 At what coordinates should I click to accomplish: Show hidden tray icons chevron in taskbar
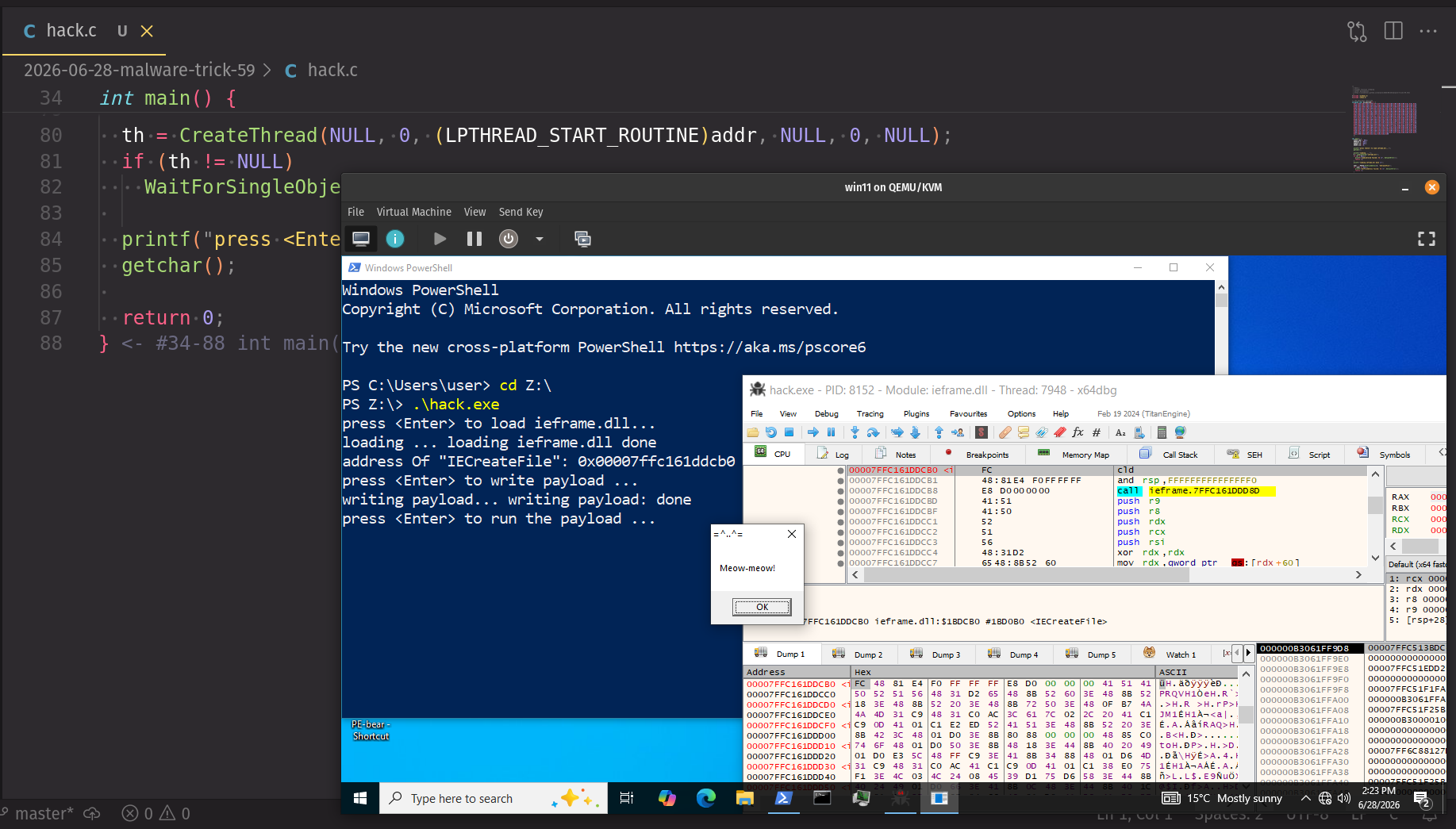coord(1305,798)
